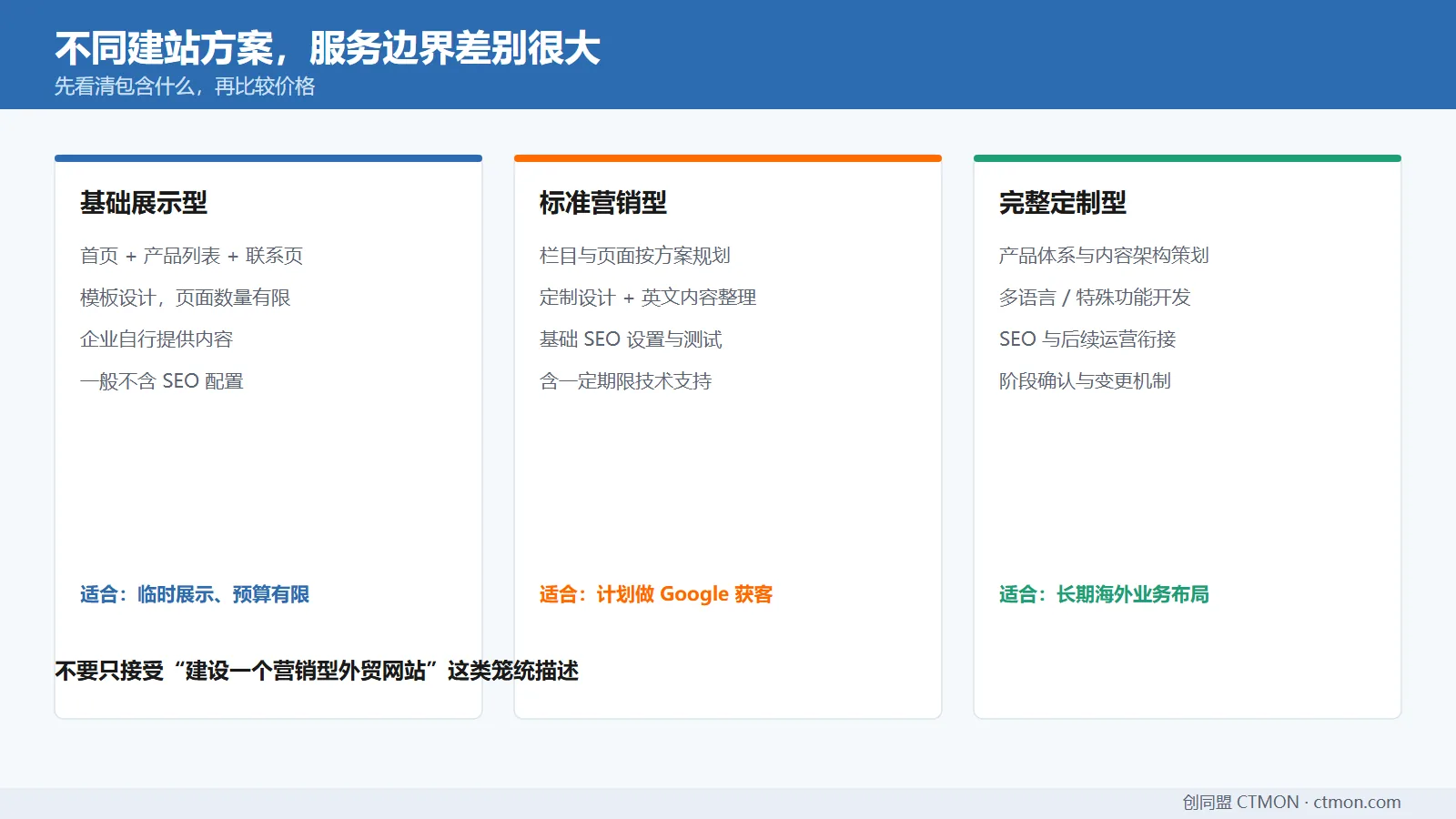The width and height of the screenshot is (1456, 819).
Task: Select the line 多语言 / 特殊功能开发
Action: point(1095,298)
